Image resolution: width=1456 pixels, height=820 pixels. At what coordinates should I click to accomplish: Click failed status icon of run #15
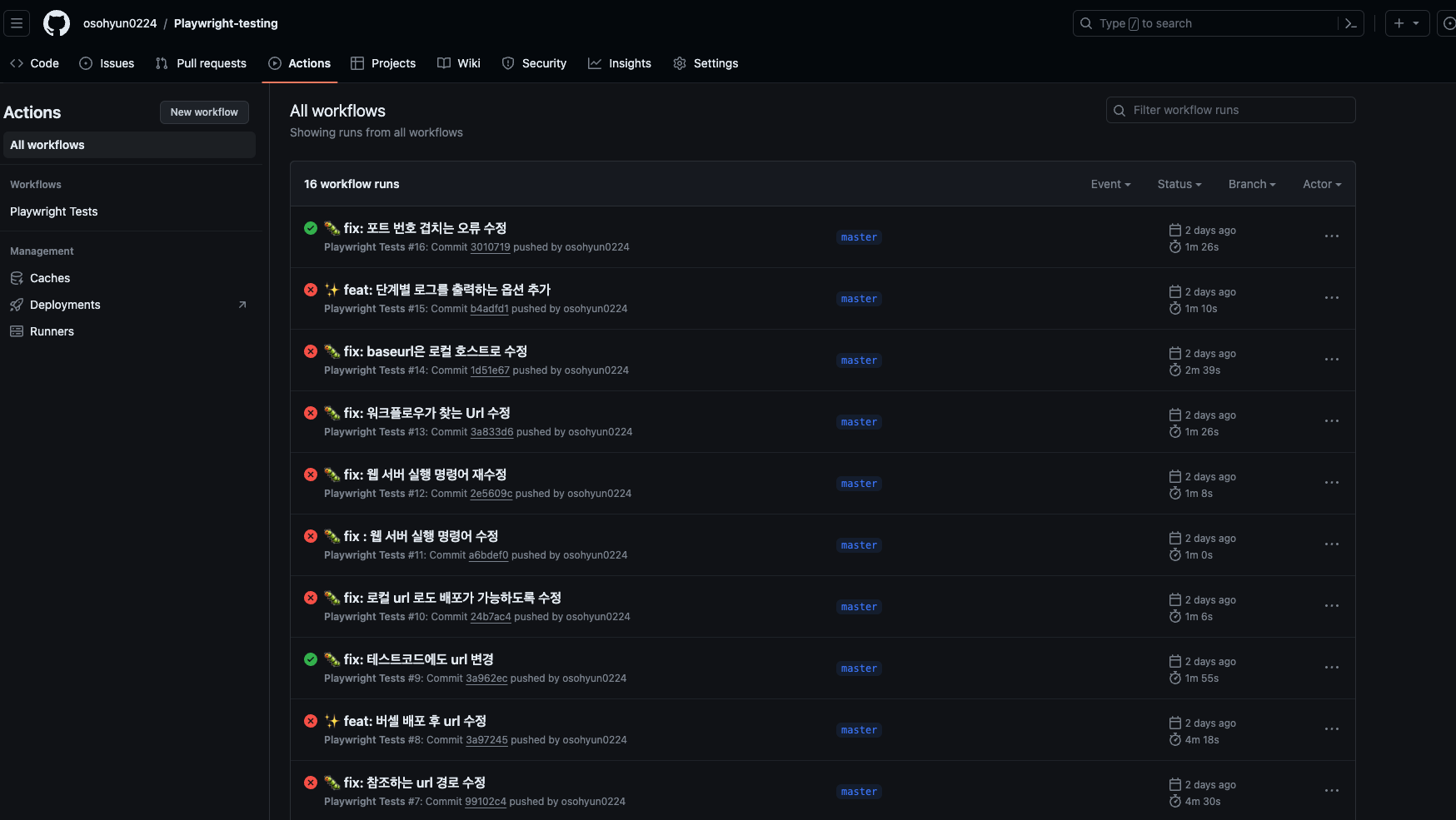pos(311,290)
